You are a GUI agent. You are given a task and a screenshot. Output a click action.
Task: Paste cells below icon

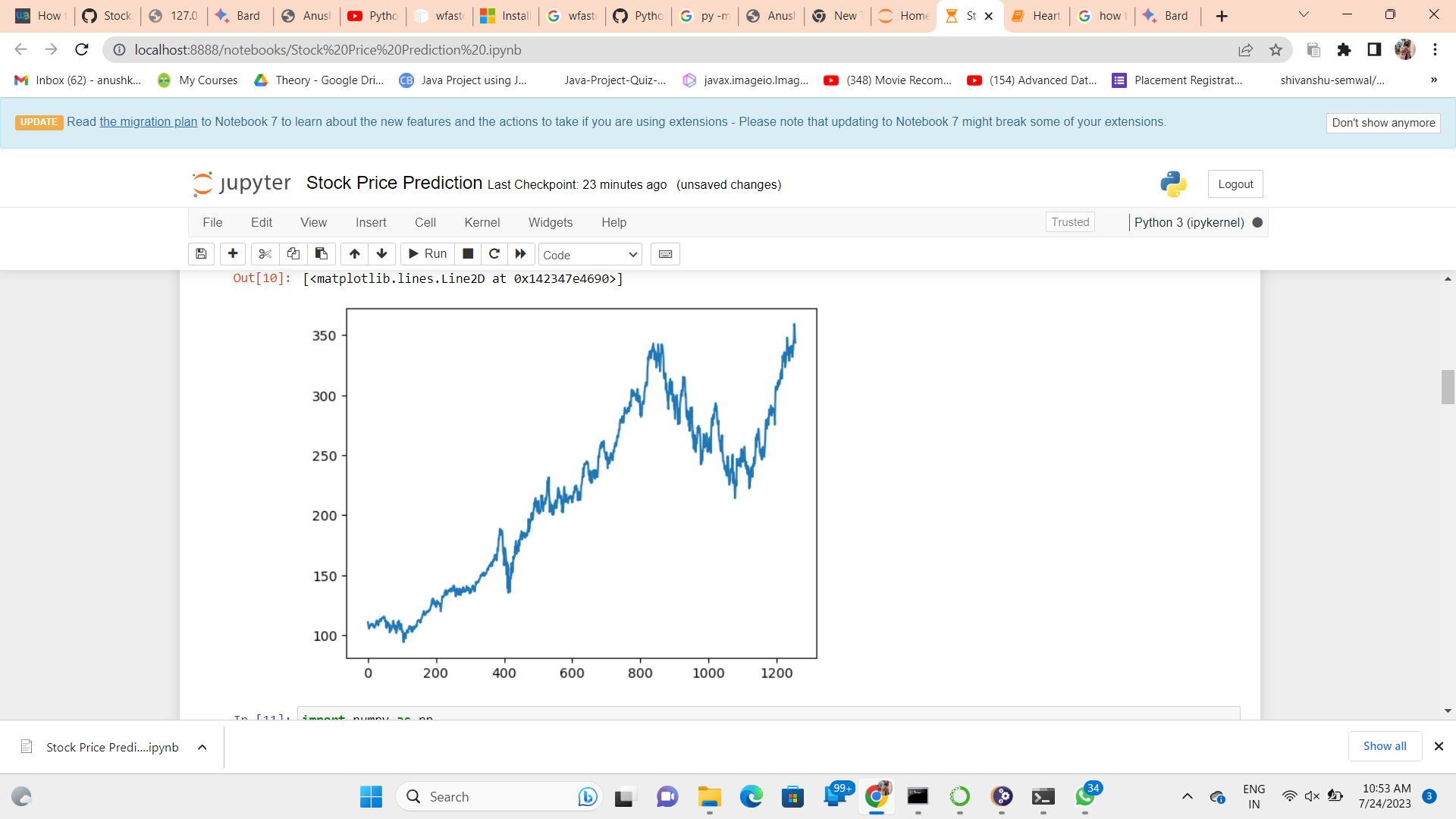(x=322, y=254)
